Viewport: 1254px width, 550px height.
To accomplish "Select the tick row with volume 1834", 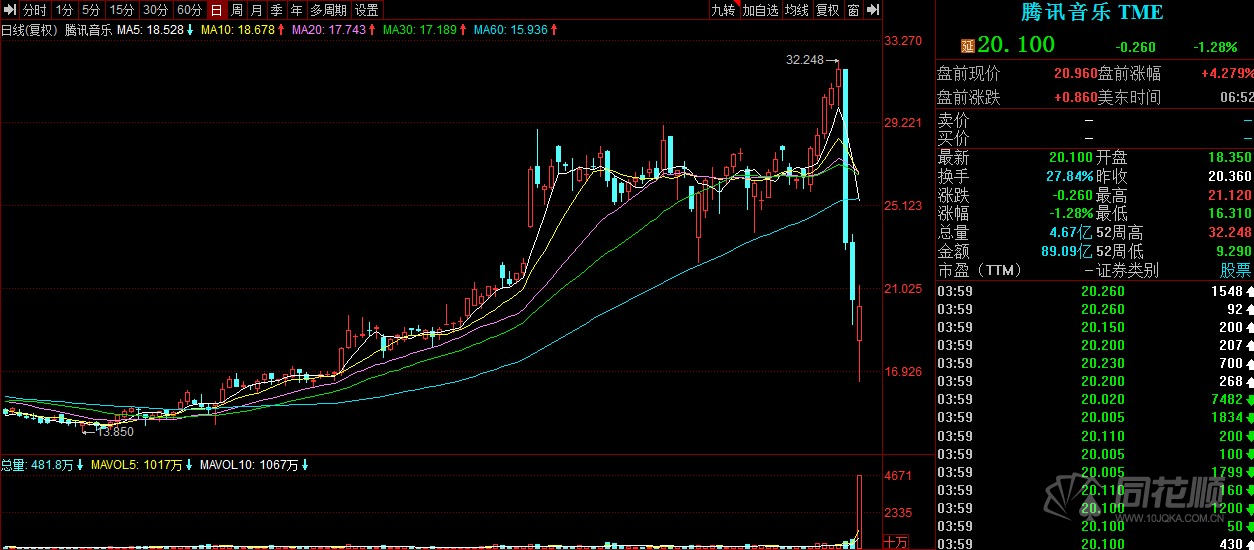I will [x=1094, y=417].
